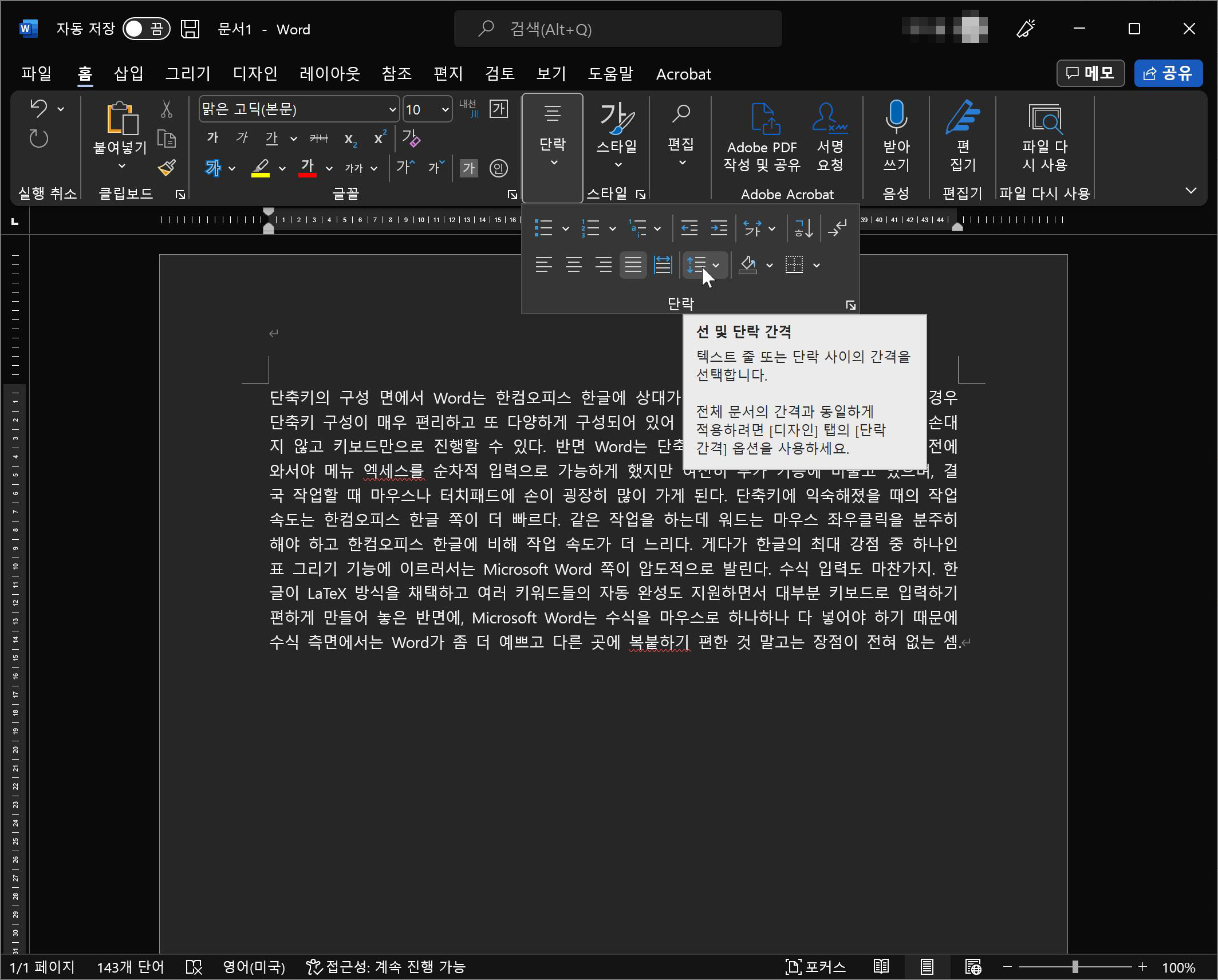Viewport: 1218px width, 980px height.
Task: Expand the line spacing options arrow
Action: [x=716, y=265]
